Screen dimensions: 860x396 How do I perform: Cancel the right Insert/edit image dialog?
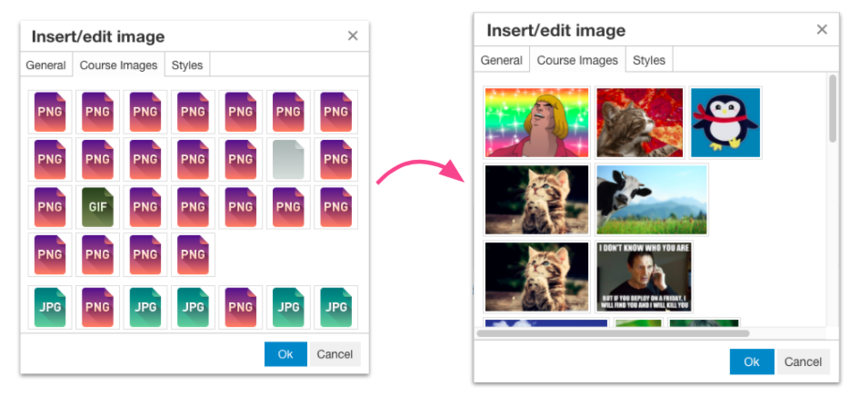tap(803, 361)
